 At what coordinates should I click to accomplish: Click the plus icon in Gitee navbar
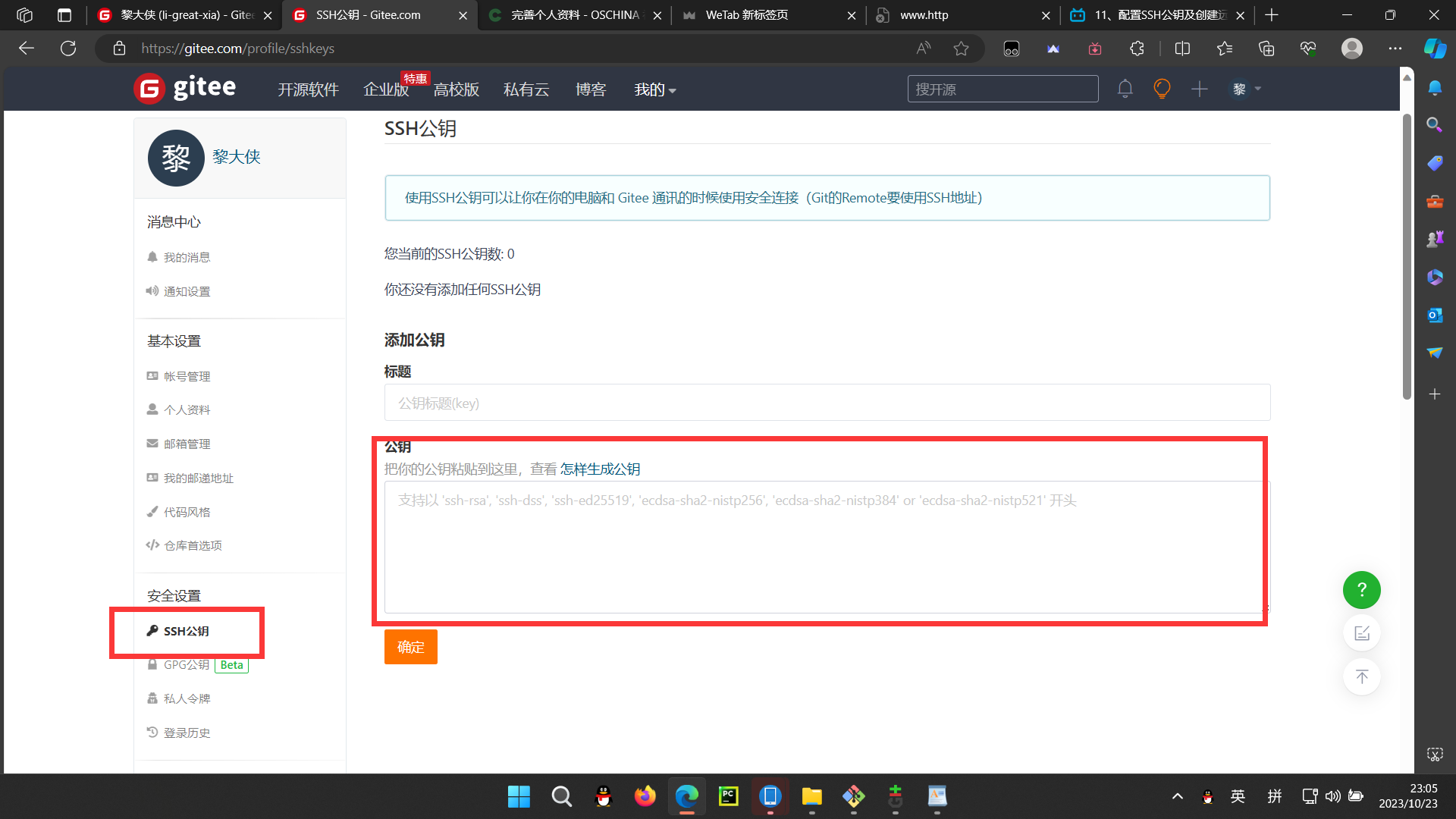point(1199,89)
